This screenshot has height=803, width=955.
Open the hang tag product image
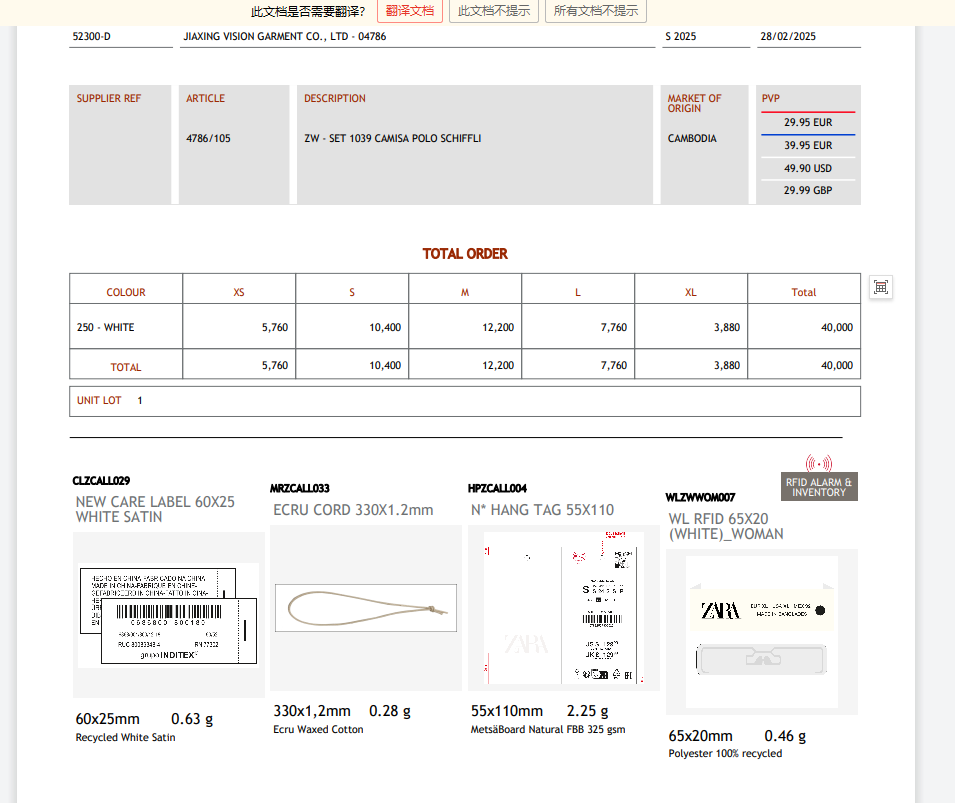(x=563, y=608)
